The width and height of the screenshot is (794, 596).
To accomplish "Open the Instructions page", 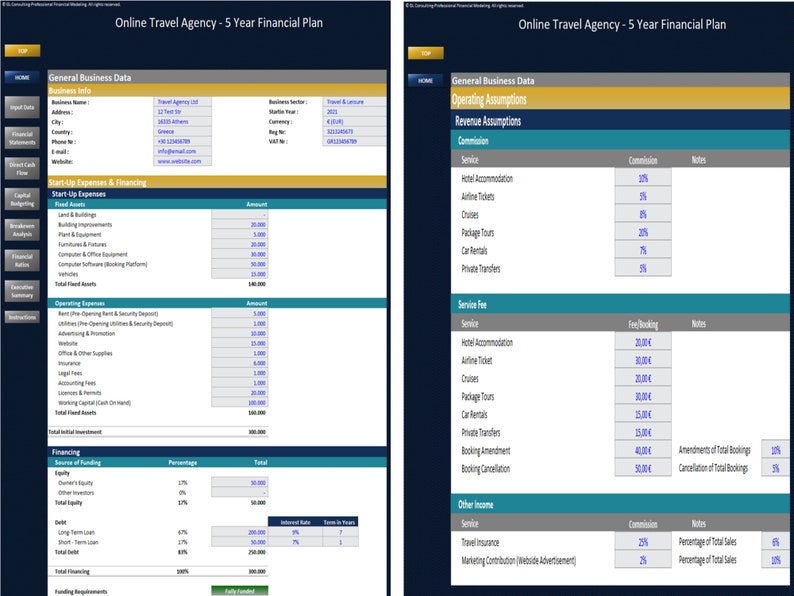I will click(22, 317).
